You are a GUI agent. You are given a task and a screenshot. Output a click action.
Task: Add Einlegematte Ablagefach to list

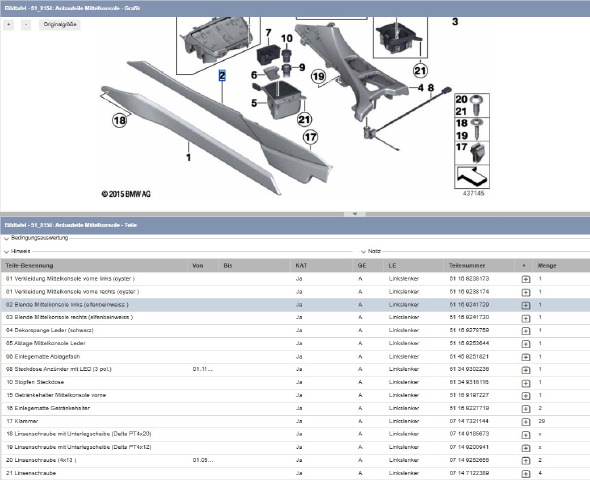[x=526, y=357]
